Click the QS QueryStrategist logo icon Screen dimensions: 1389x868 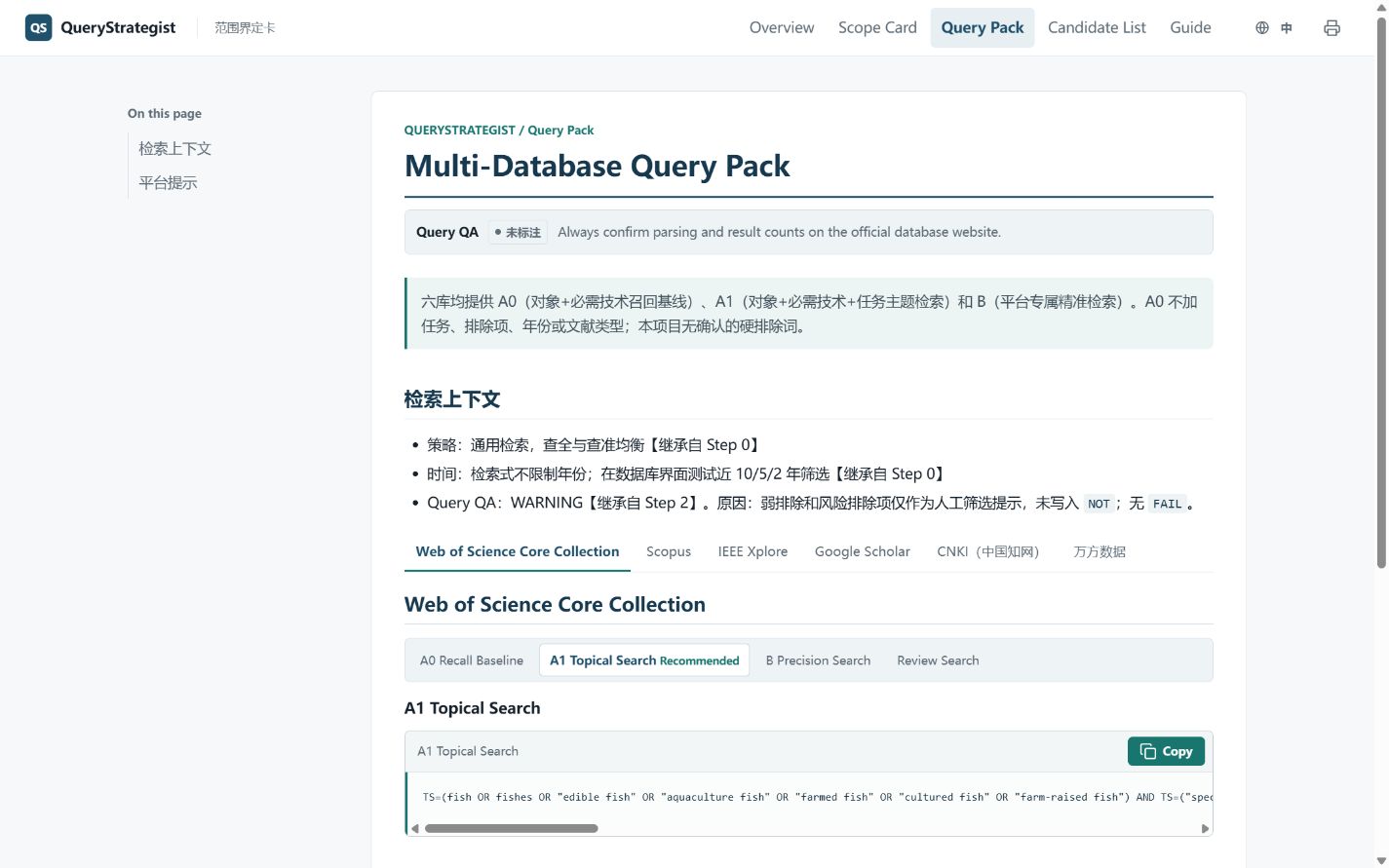(38, 27)
